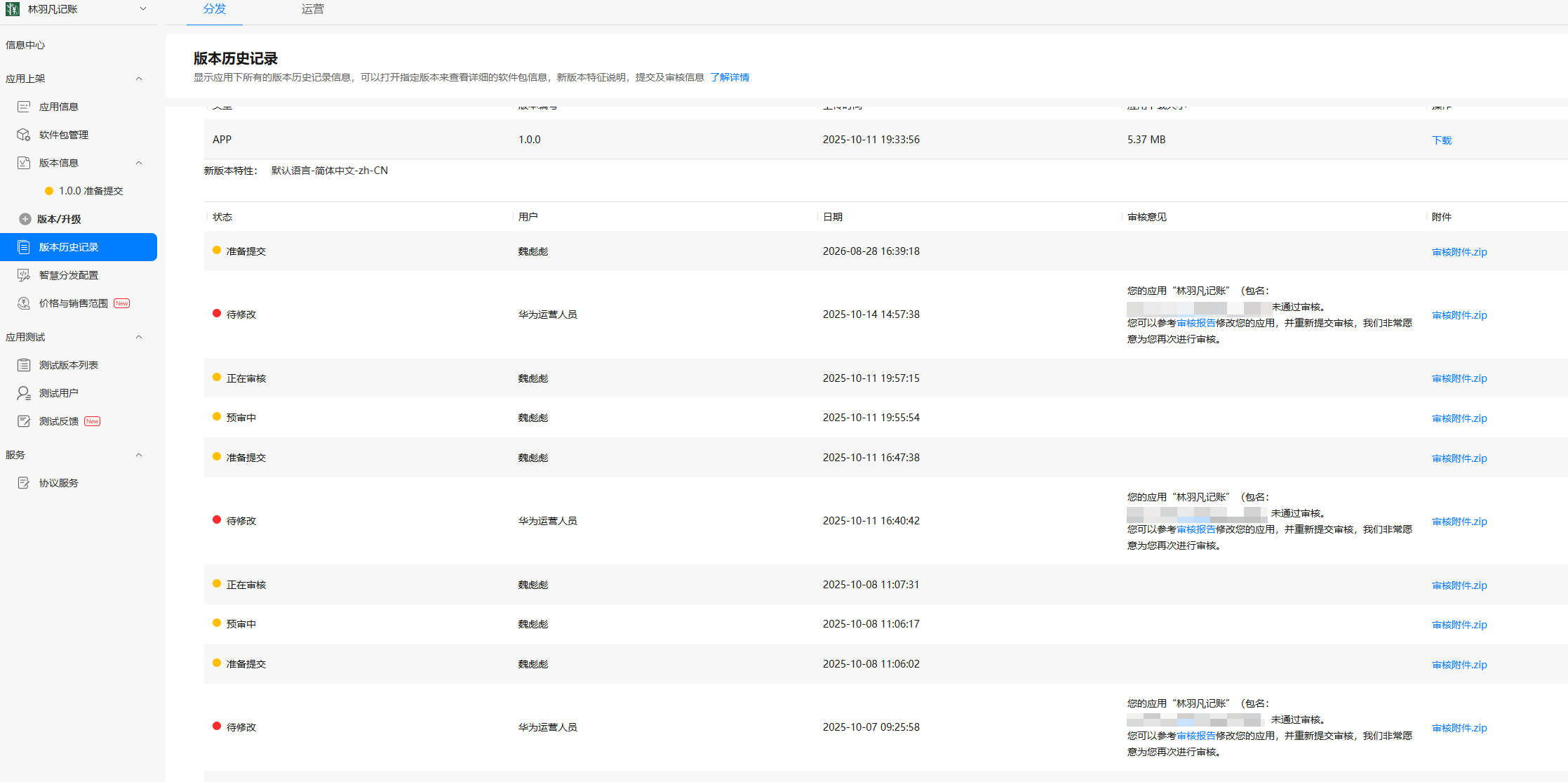The width and height of the screenshot is (1568, 782).
Task: Open the 了解详情 link
Action: pos(730,77)
